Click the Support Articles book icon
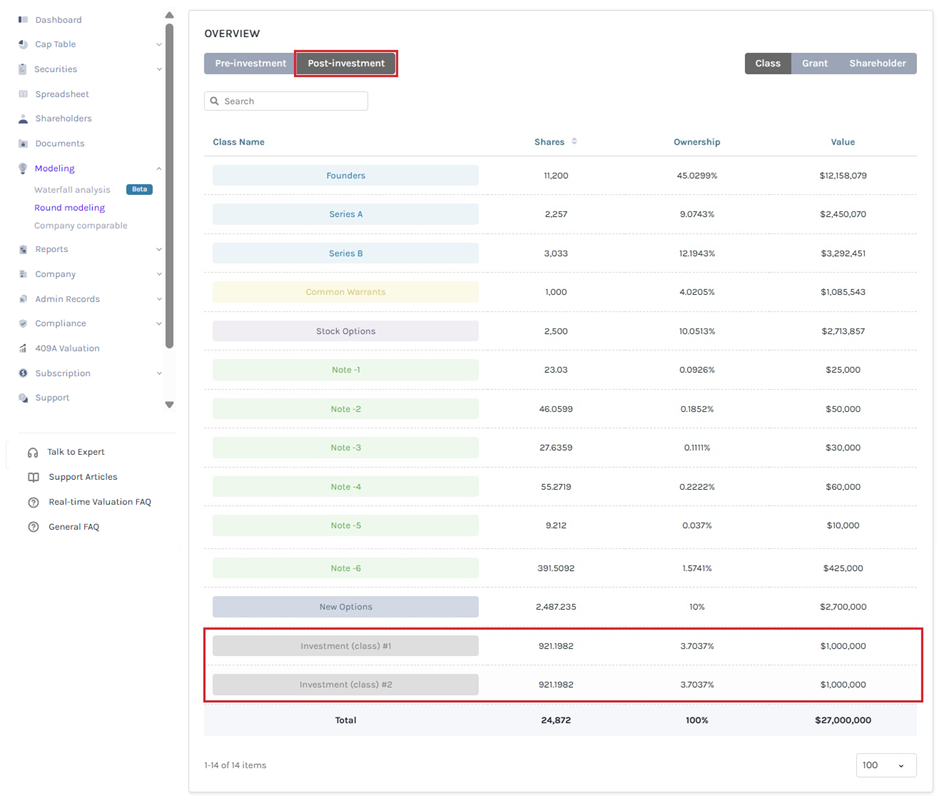 [x=34, y=477]
